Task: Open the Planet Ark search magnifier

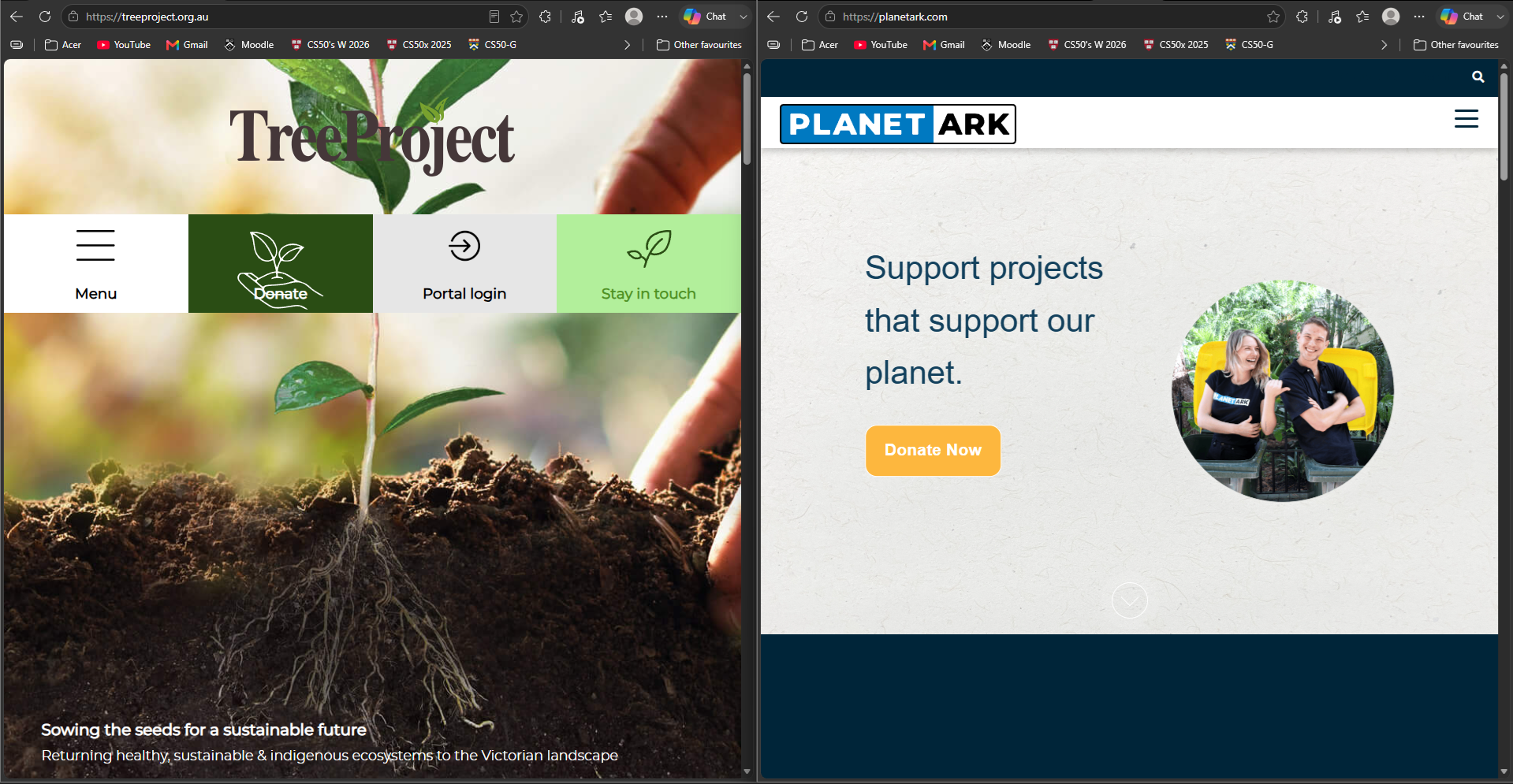Action: [1478, 76]
